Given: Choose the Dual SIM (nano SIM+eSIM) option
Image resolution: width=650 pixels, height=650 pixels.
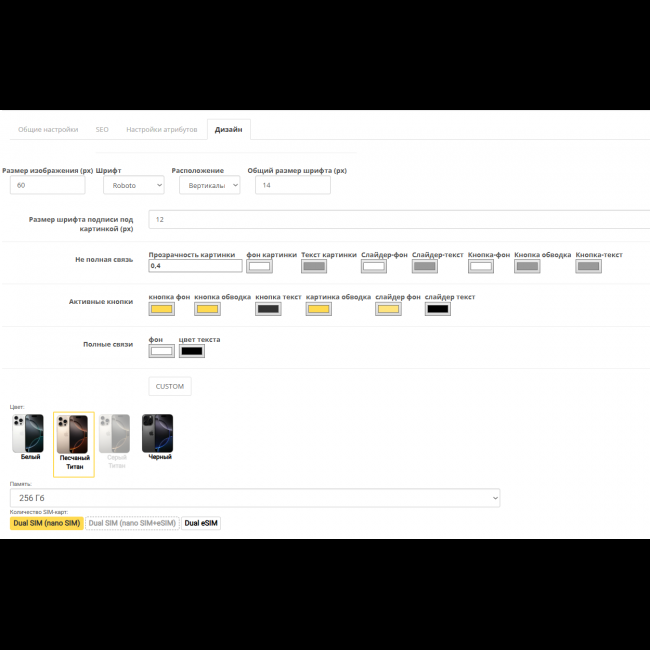Looking at the screenshot, I should [132, 523].
